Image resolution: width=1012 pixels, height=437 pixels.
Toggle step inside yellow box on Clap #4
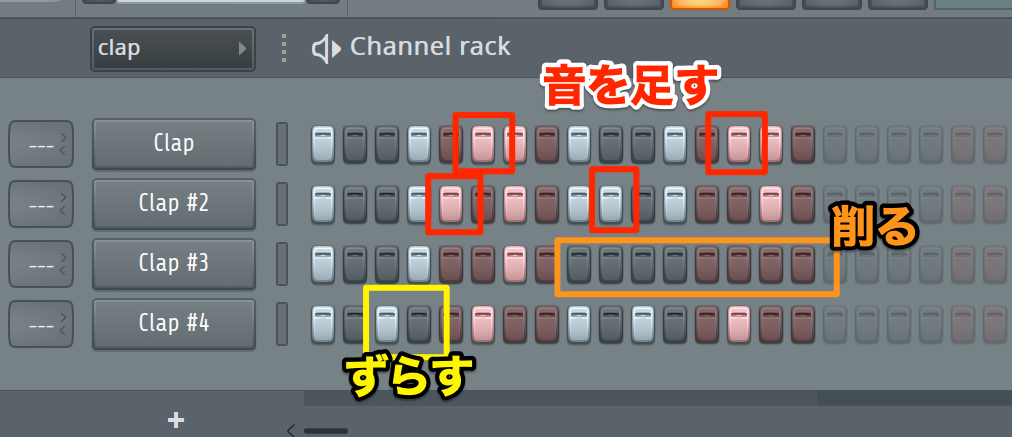coord(387,323)
